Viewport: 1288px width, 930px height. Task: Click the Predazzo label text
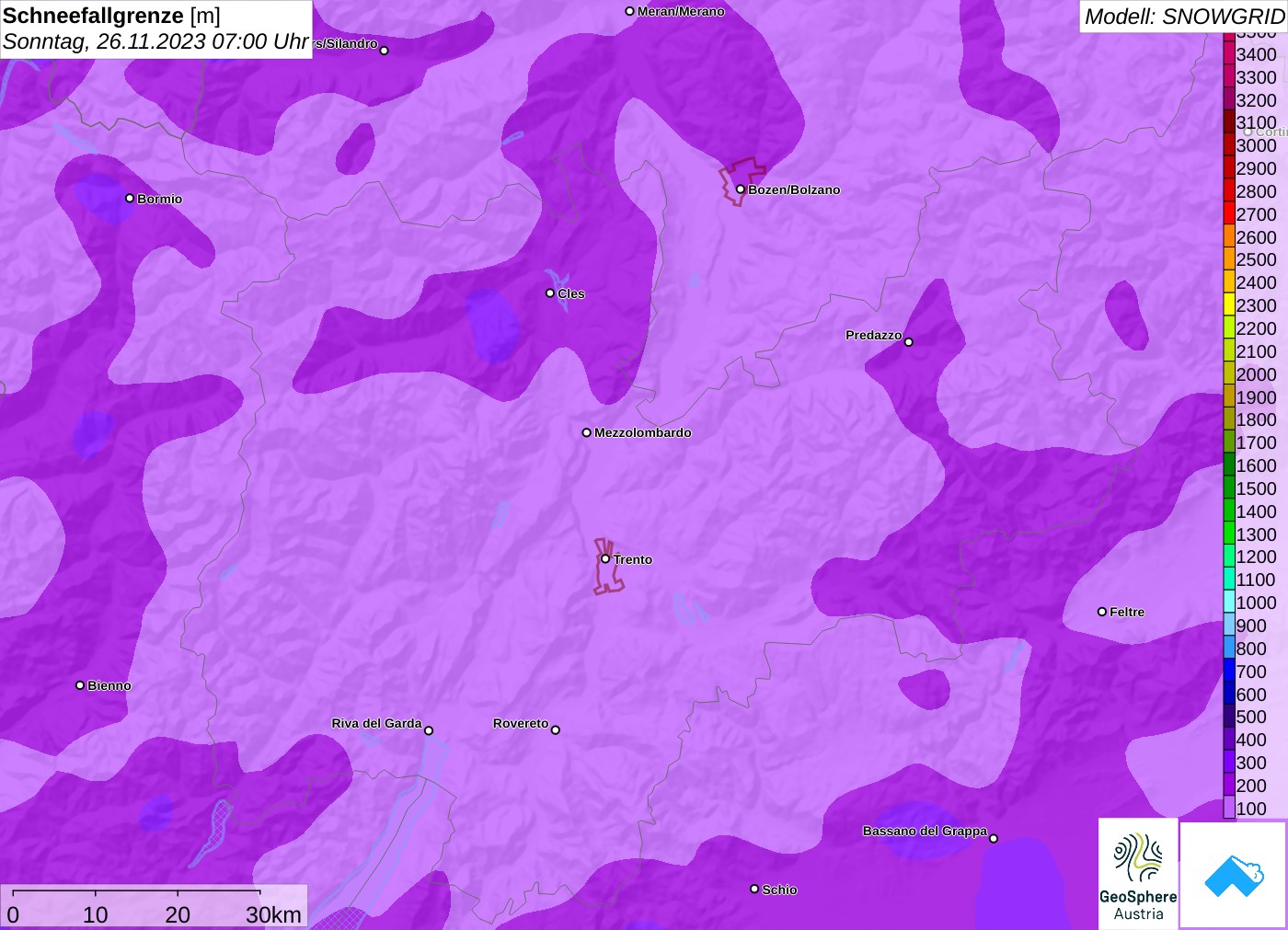click(x=873, y=335)
